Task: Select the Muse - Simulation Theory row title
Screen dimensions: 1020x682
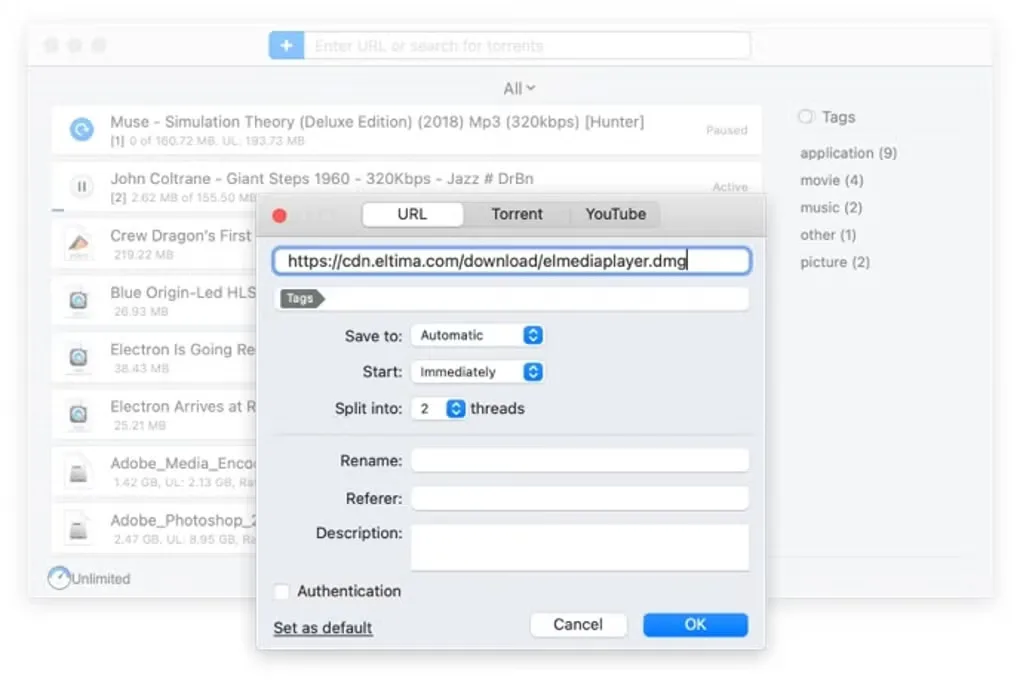Action: [x=377, y=122]
